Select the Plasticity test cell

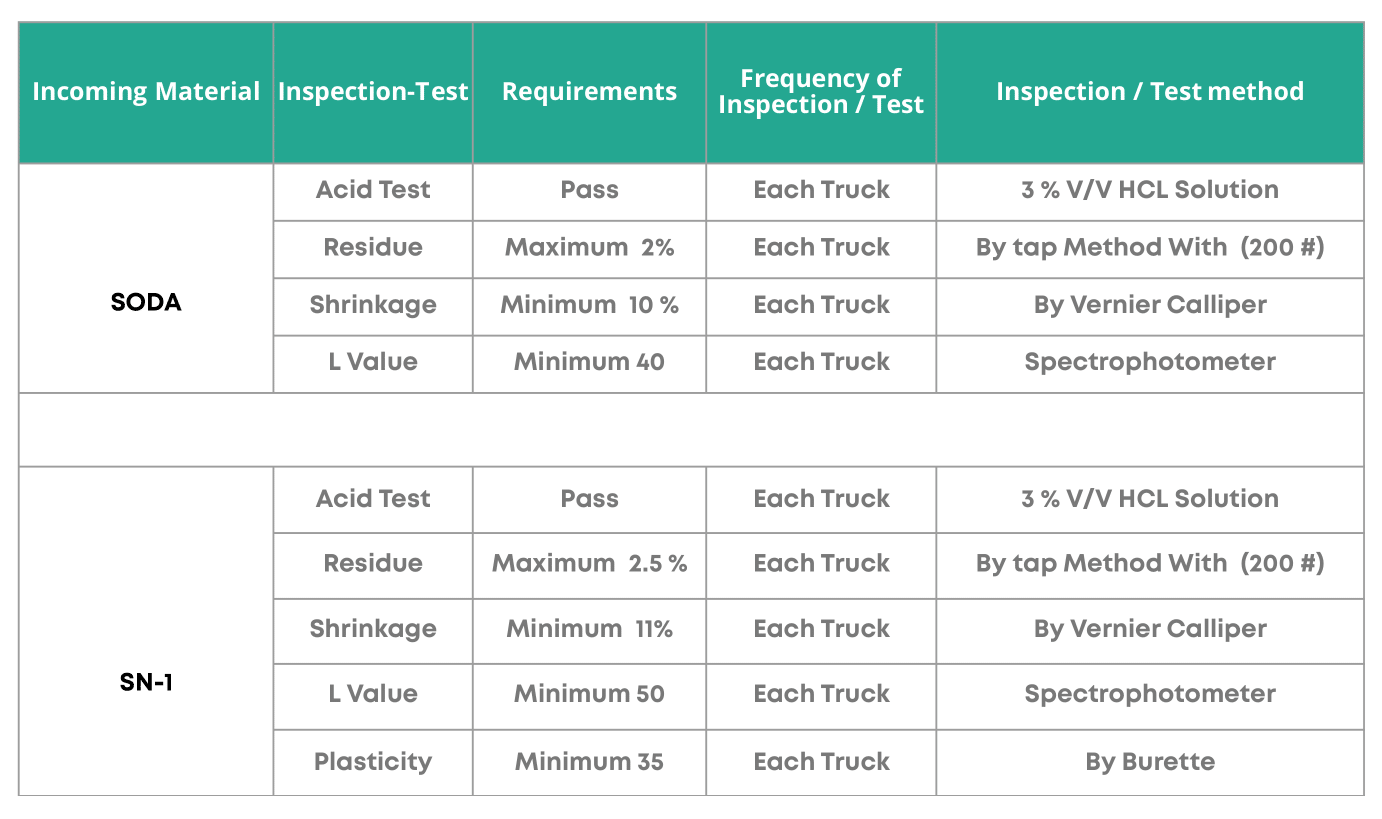(373, 762)
